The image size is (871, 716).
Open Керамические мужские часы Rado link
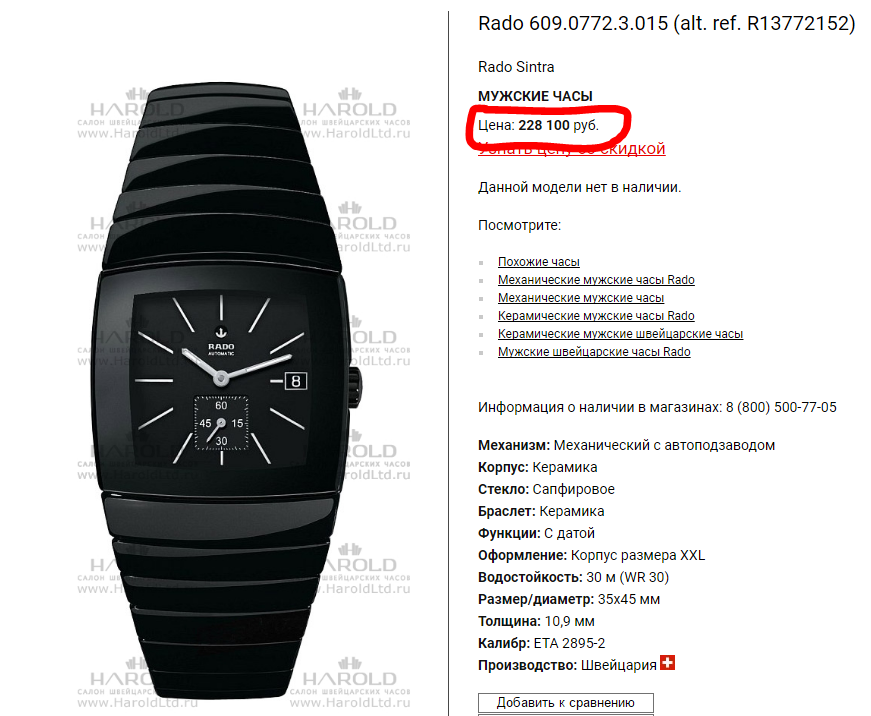click(596, 316)
